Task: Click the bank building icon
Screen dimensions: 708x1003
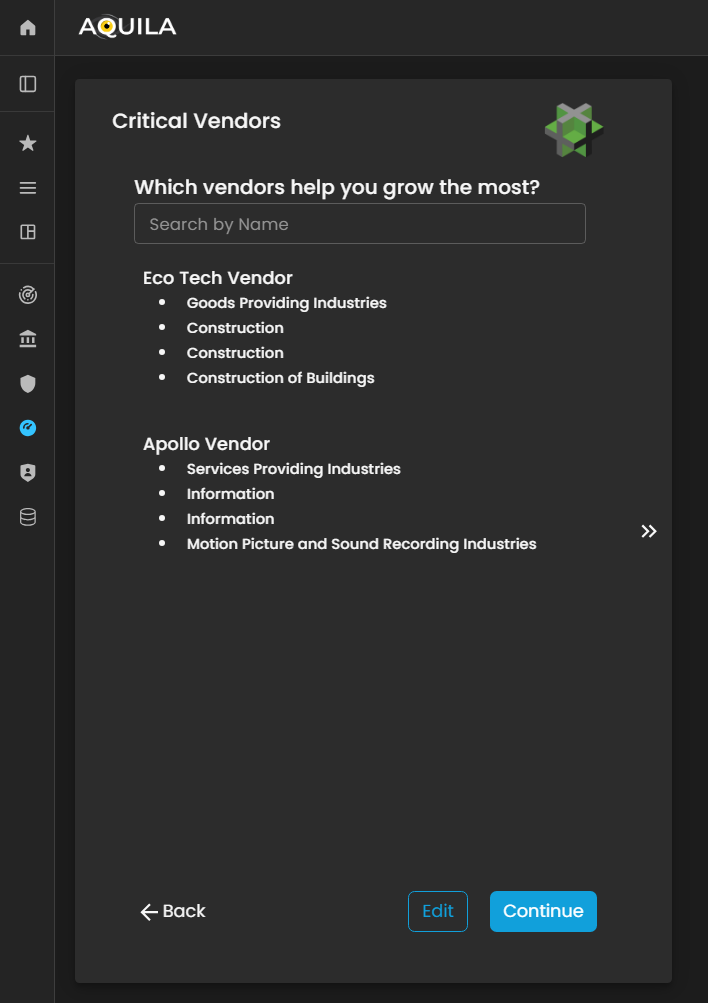Action: pyautogui.click(x=28, y=340)
